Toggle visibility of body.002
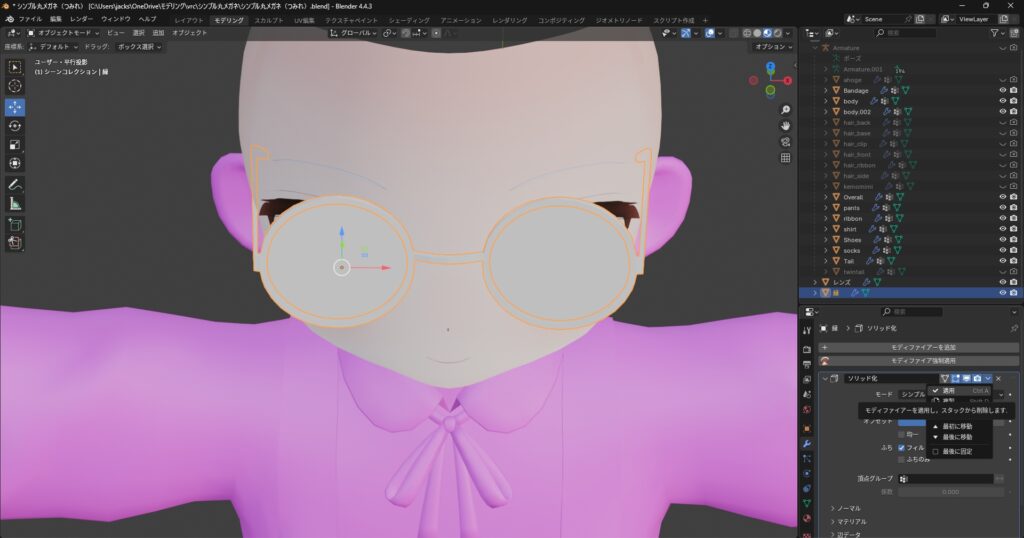Image resolution: width=1024 pixels, height=538 pixels. click(x=1002, y=112)
